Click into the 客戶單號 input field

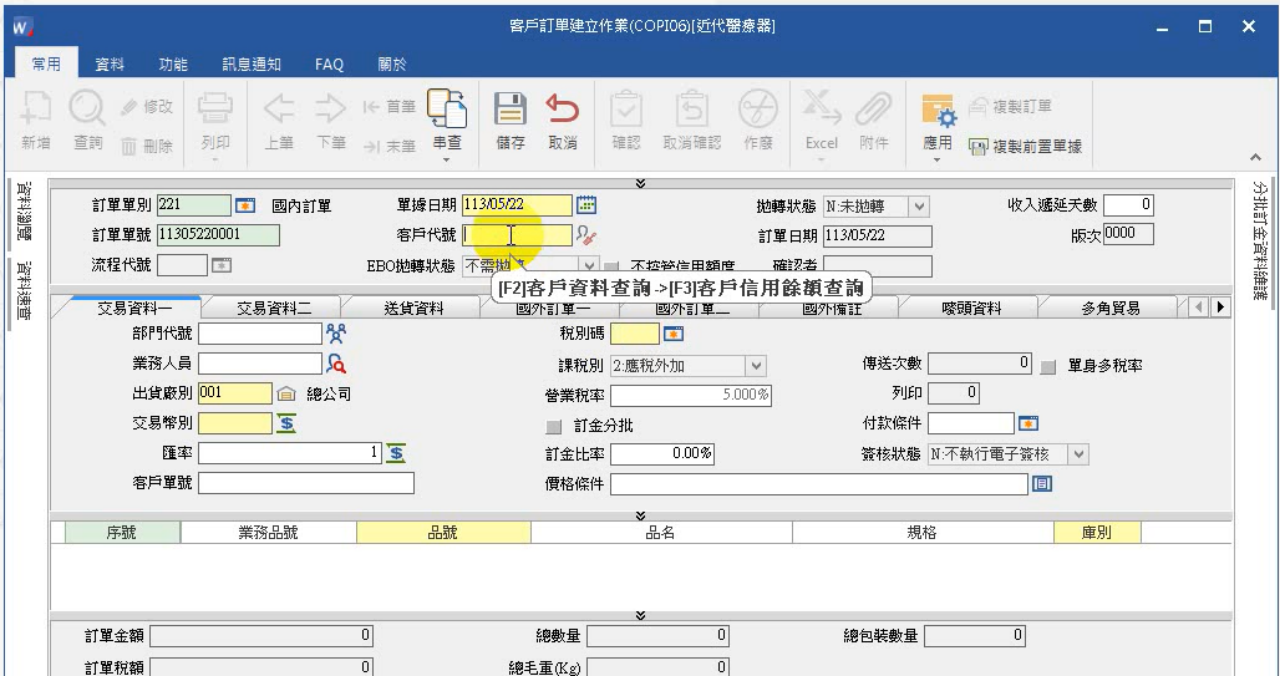point(307,484)
